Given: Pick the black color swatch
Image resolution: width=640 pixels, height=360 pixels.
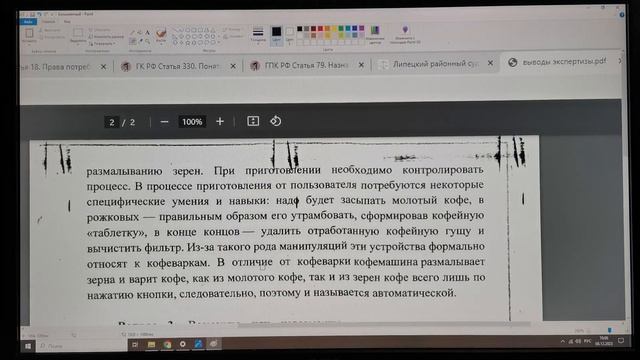Looking at the screenshot, I should pyautogui.click(x=300, y=29).
